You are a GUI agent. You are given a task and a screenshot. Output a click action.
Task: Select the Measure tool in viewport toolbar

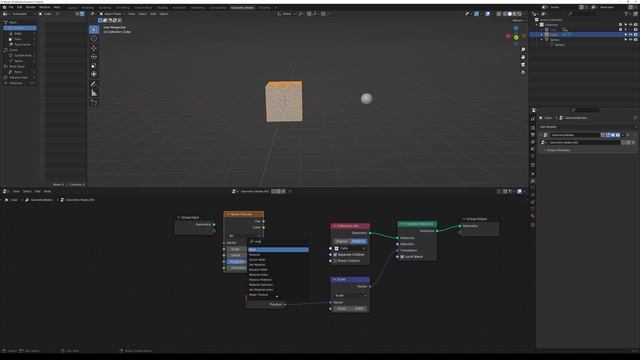pos(94,93)
